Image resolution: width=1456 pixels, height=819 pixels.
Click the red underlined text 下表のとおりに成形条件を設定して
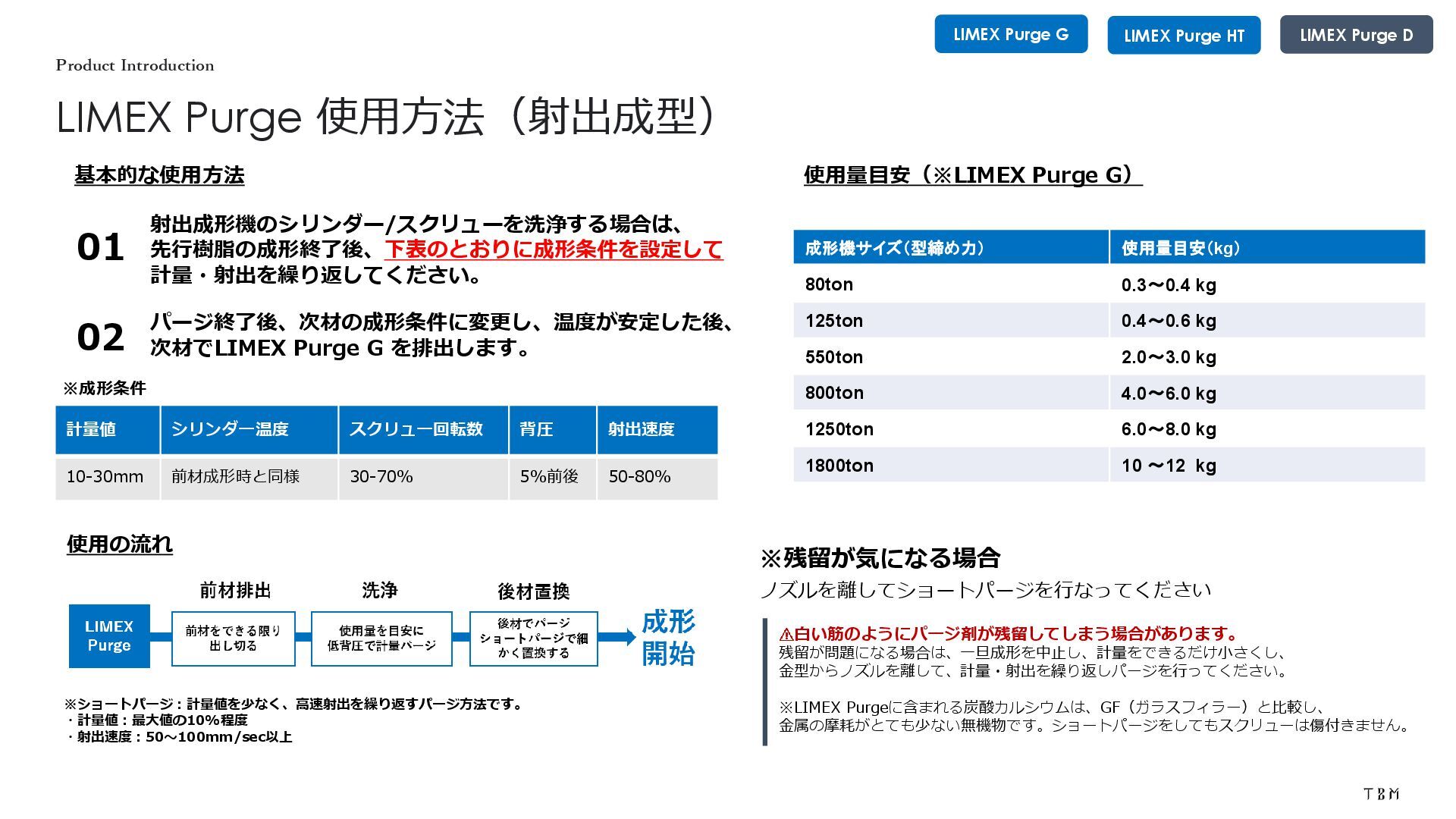tap(554, 249)
